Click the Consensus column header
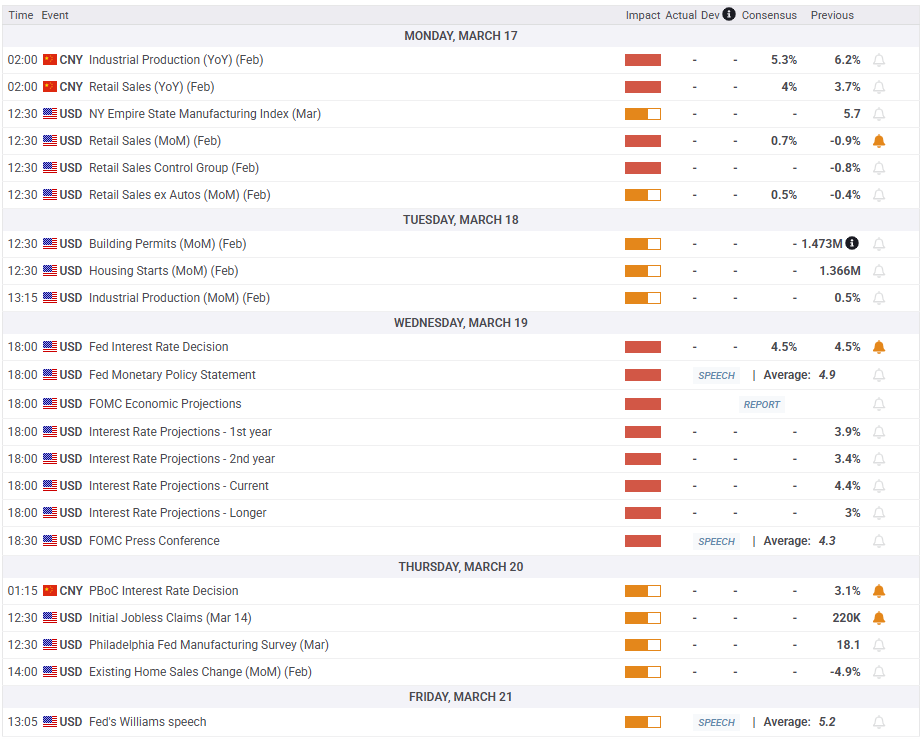 (769, 15)
